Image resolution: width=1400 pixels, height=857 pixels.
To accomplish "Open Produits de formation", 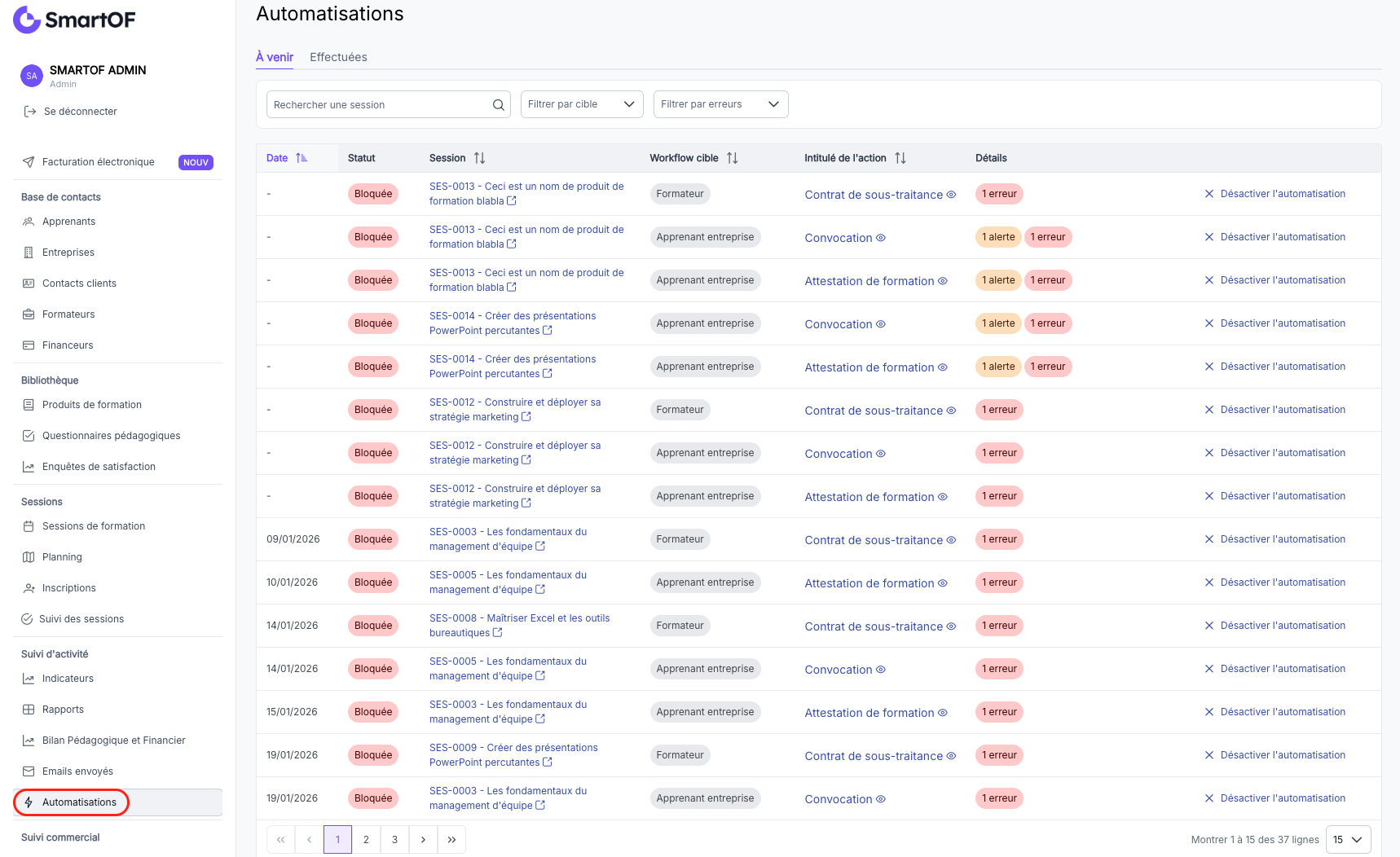I will click(x=92, y=405).
